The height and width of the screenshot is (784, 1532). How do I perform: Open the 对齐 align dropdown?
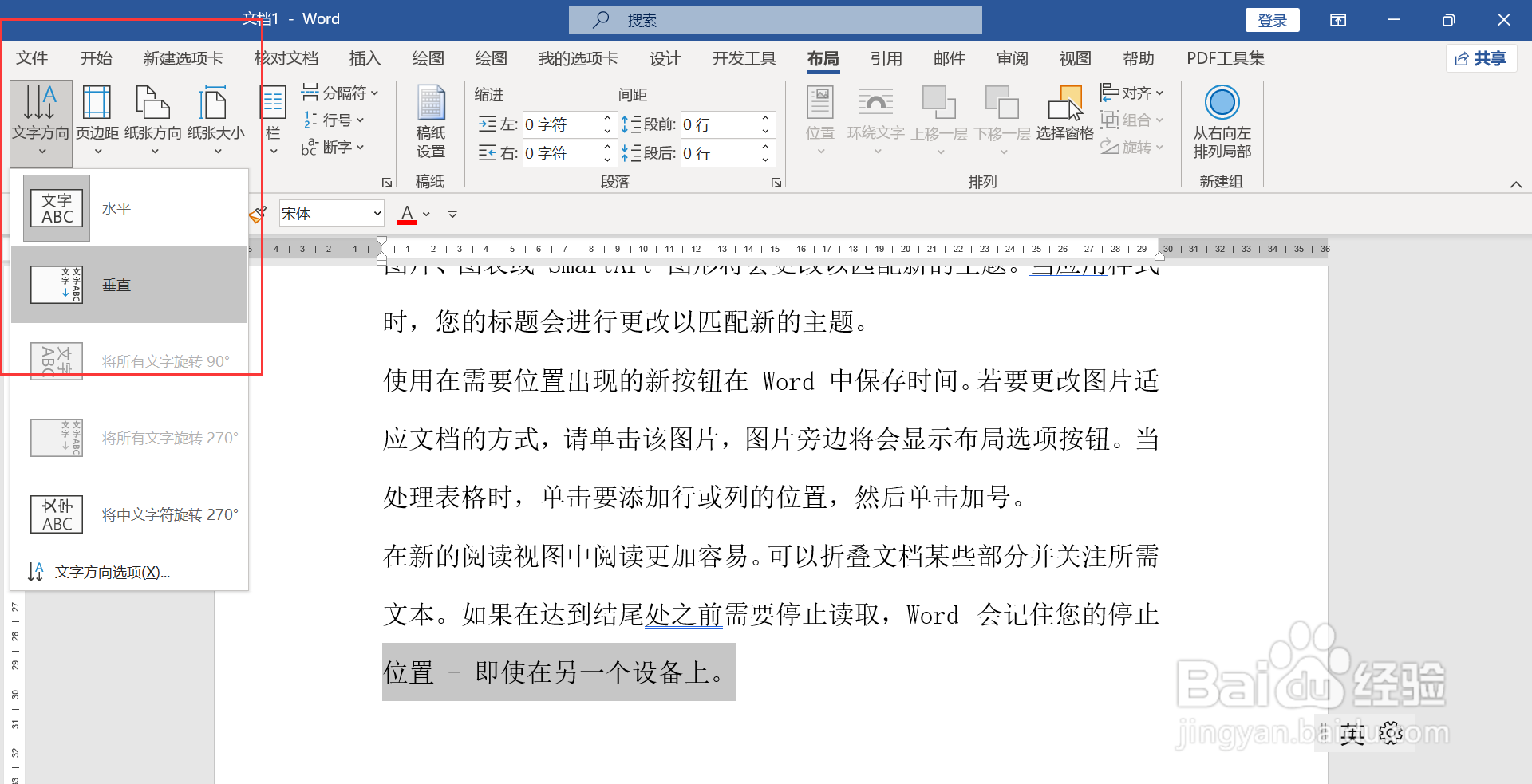tap(1131, 93)
